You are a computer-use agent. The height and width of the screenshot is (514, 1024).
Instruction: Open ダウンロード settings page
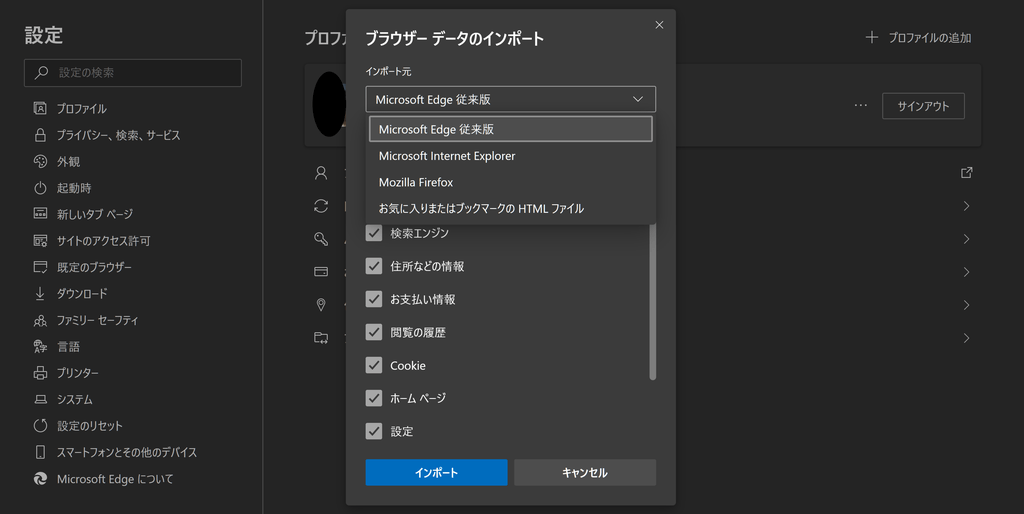click(82, 294)
